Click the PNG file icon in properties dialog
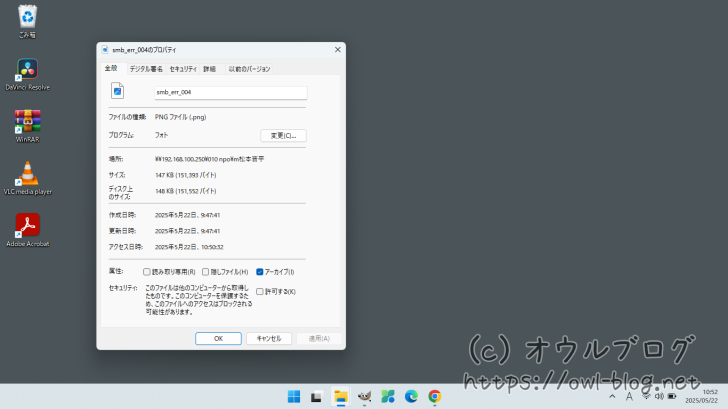The height and width of the screenshot is (409, 728). (117, 91)
